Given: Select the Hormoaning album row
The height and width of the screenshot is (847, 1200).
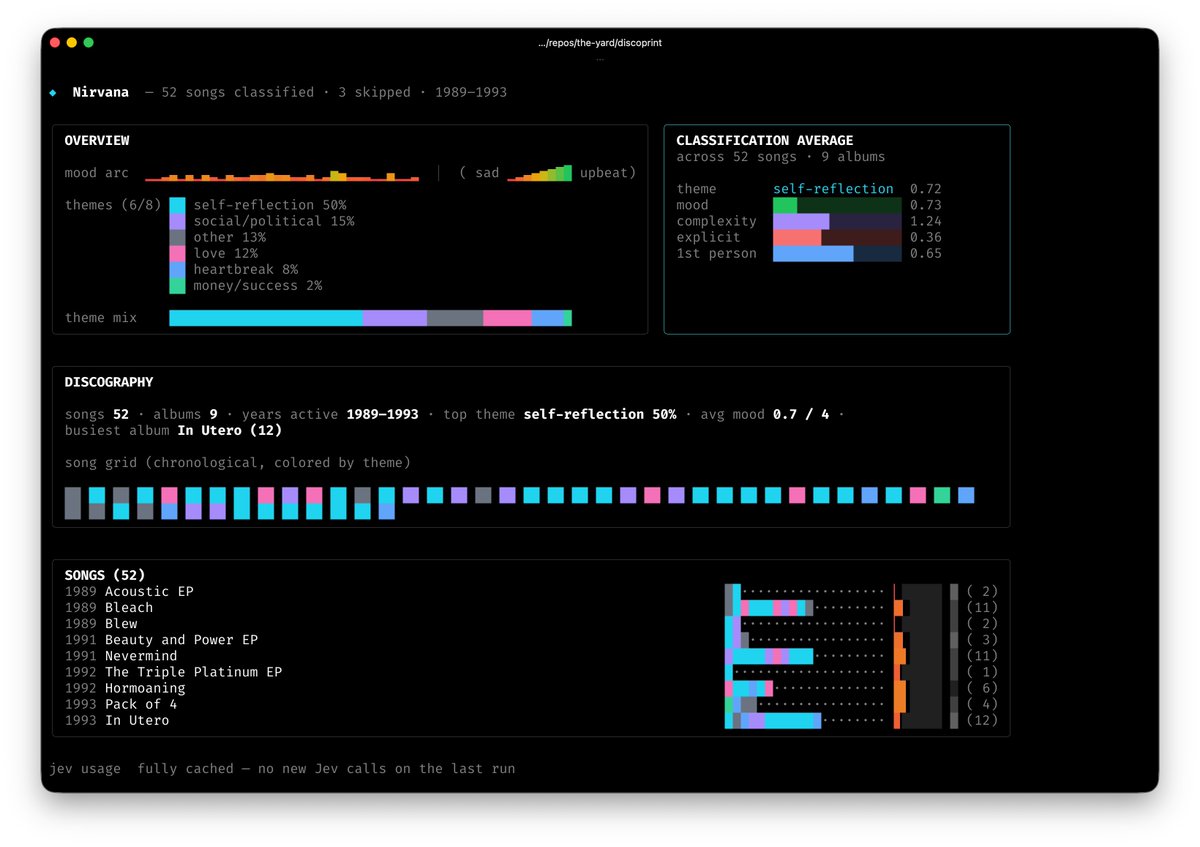Looking at the screenshot, I should click(x=531, y=688).
